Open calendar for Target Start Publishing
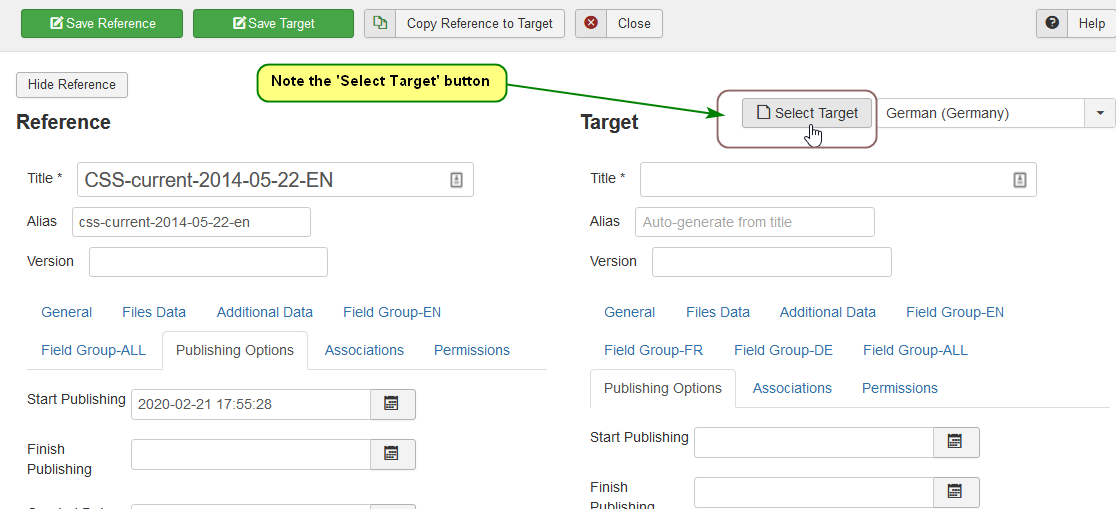This screenshot has width=1116, height=509. (x=957, y=442)
